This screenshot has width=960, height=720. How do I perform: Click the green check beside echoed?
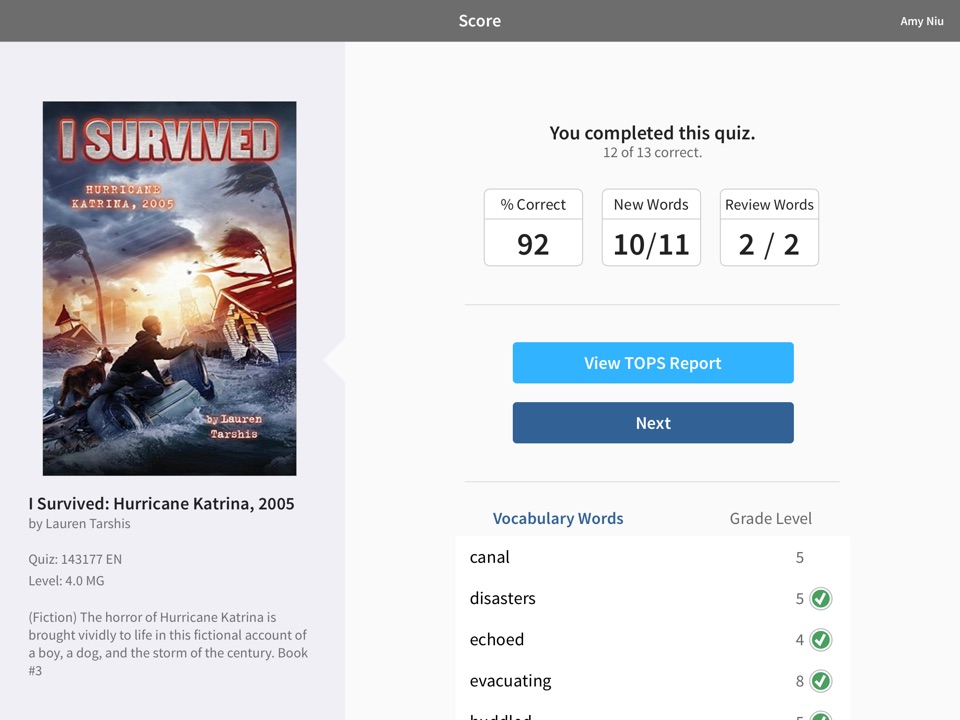tap(820, 640)
